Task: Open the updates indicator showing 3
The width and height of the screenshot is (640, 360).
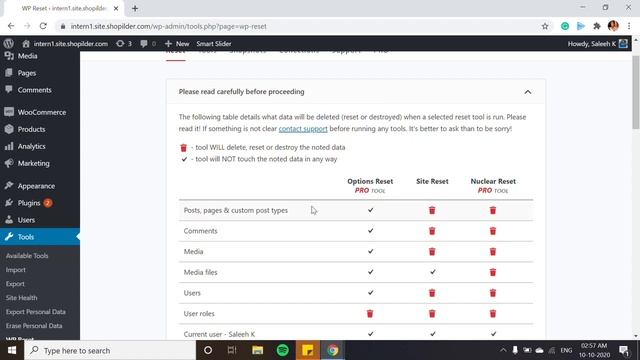Action: point(124,44)
